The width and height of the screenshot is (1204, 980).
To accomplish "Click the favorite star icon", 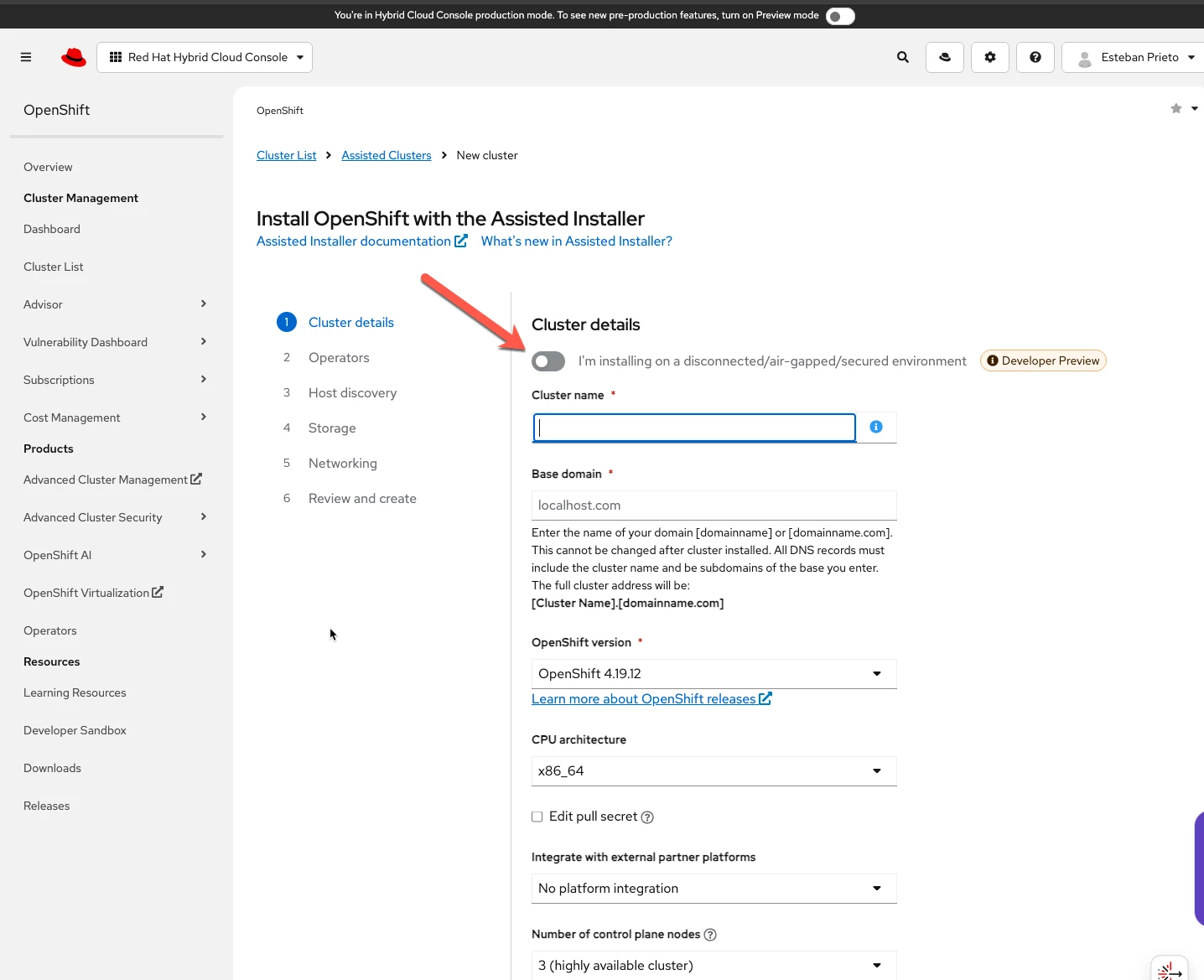I will 1176,108.
